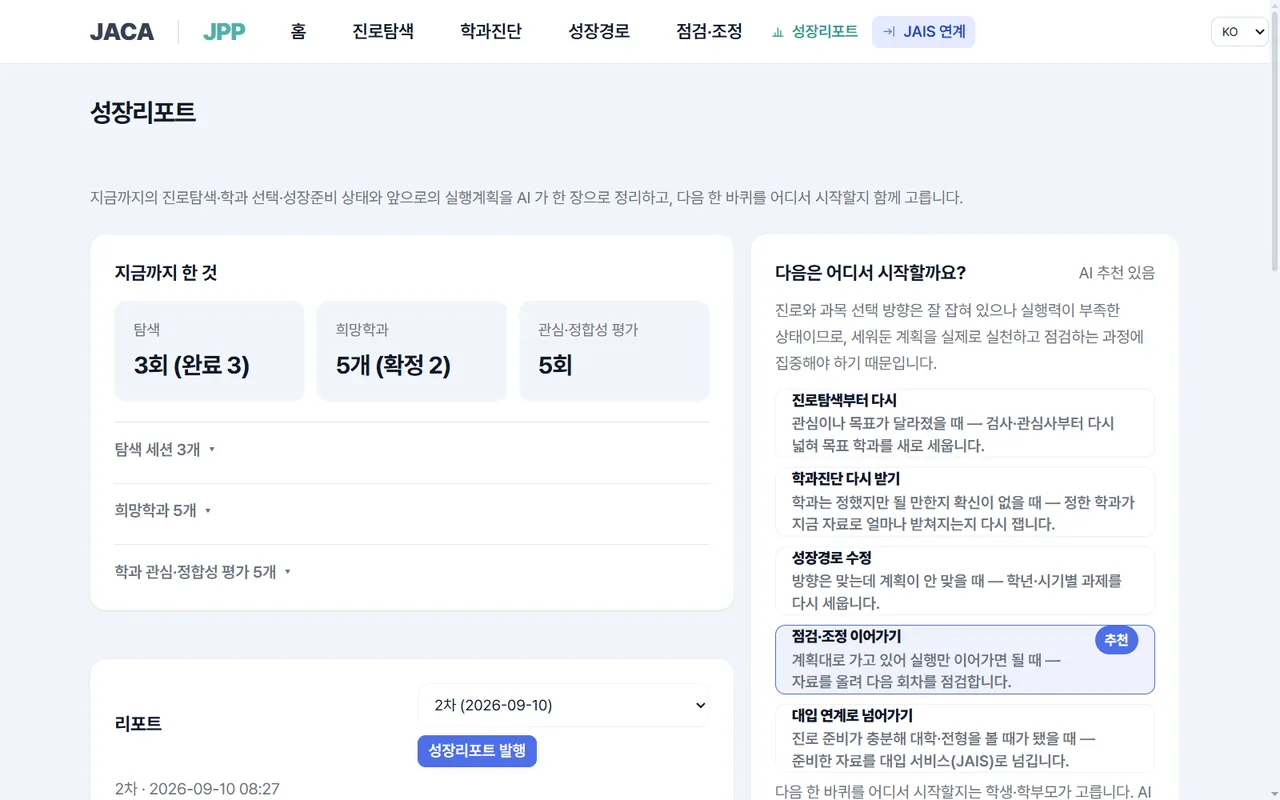The height and width of the screenshot is (800, 1280).
Task: Choose the 학과진단 다시 받기 option
Action: coord(965,502)
